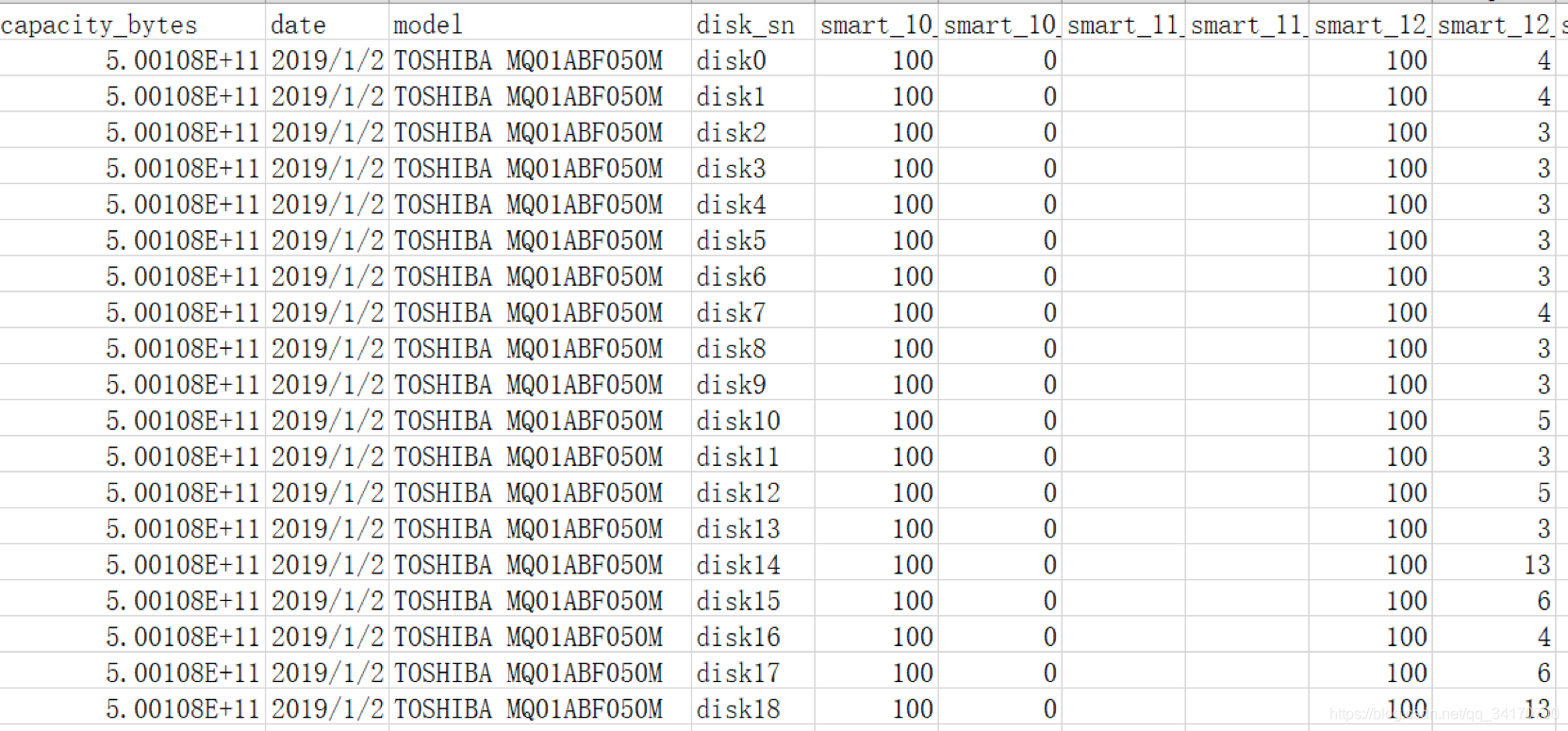The height and width of the screenshot is (731, 1568).
Task: Select the disk0 cell
Action: tap(752, 60)
